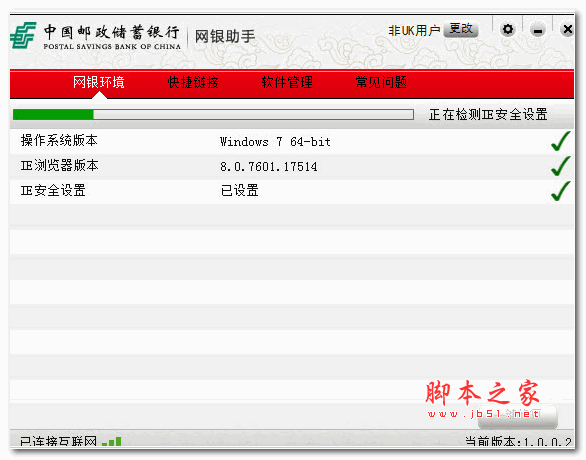Minimize the 网银助手 window
586x460 pixels.
click(538, 30)
